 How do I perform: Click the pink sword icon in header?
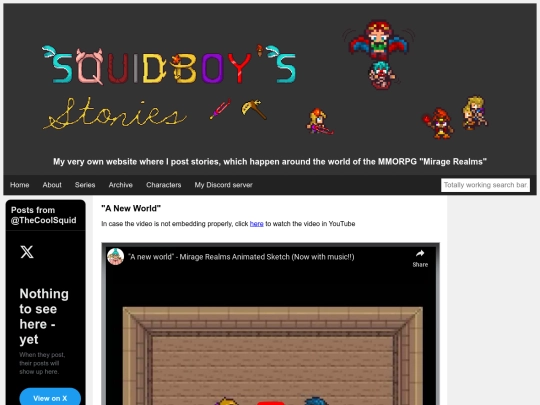click(220, 109)
